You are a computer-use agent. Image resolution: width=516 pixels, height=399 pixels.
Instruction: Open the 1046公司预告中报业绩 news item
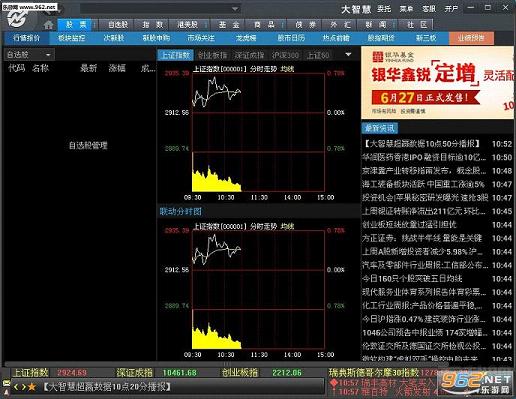437,333
